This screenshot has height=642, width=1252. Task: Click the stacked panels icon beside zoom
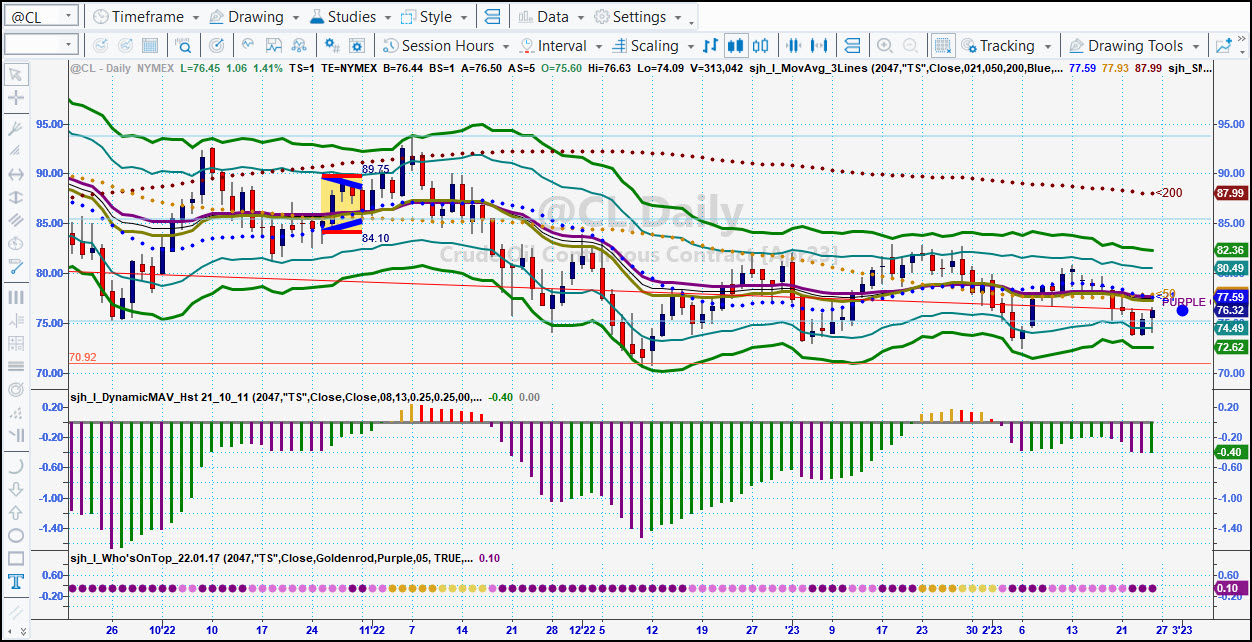click(x=853, y=46)
